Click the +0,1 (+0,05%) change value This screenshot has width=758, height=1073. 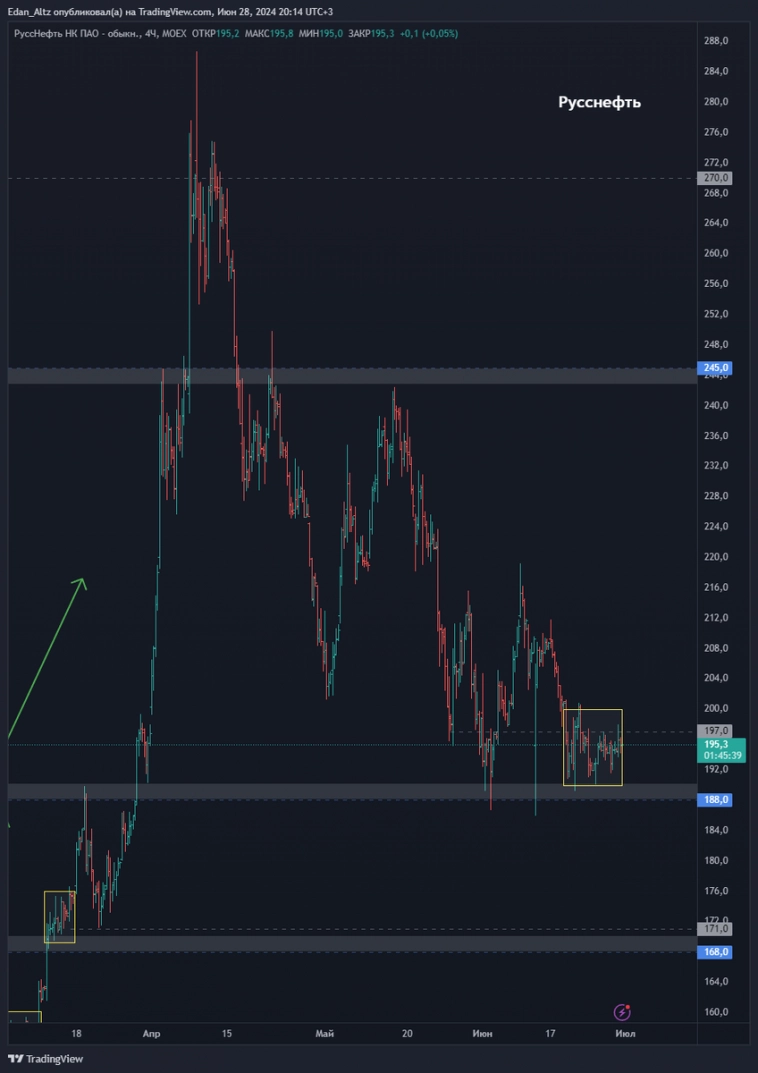tap(429, 34)
